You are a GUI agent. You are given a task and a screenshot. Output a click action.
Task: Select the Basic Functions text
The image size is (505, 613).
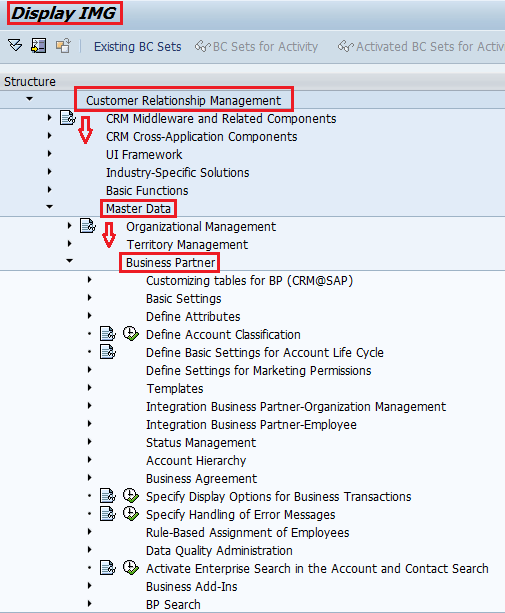pyautogui.click(x=147, y=190)
